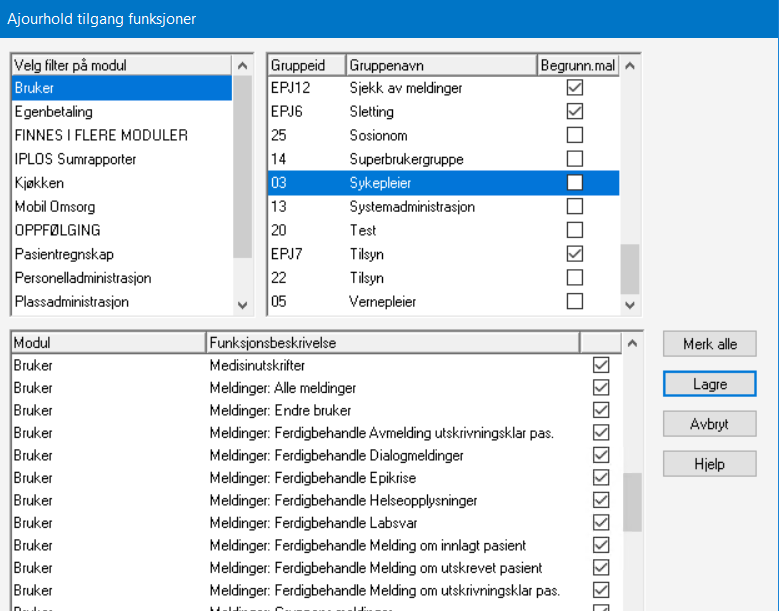Image resolution: width=782 pixels, height=611 pixels.
Task: Sort by Funksjonsbeskrivelse column header
Action: click(390, 342)
